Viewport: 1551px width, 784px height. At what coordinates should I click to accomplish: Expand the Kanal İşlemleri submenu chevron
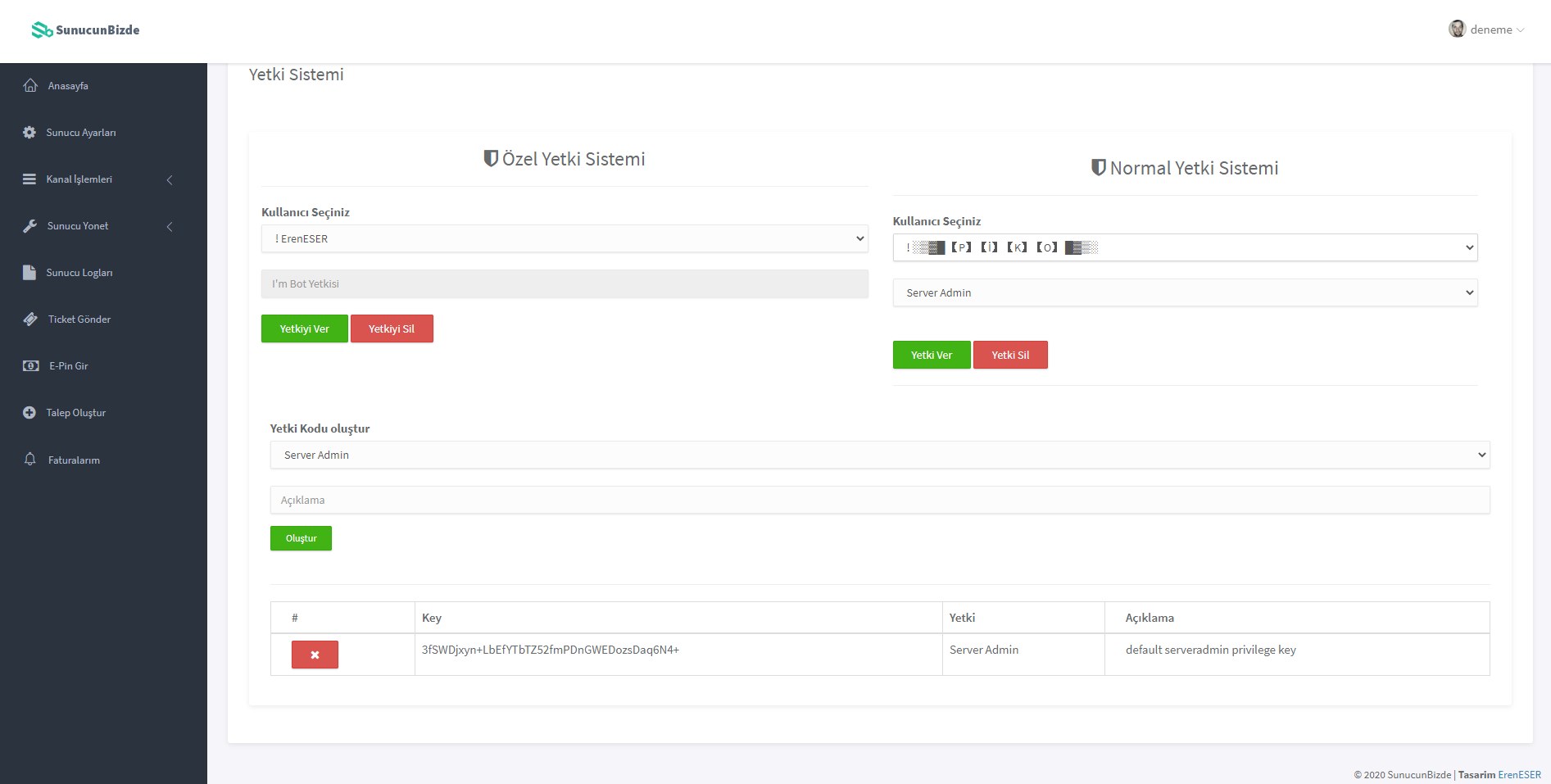click(170, 180)
